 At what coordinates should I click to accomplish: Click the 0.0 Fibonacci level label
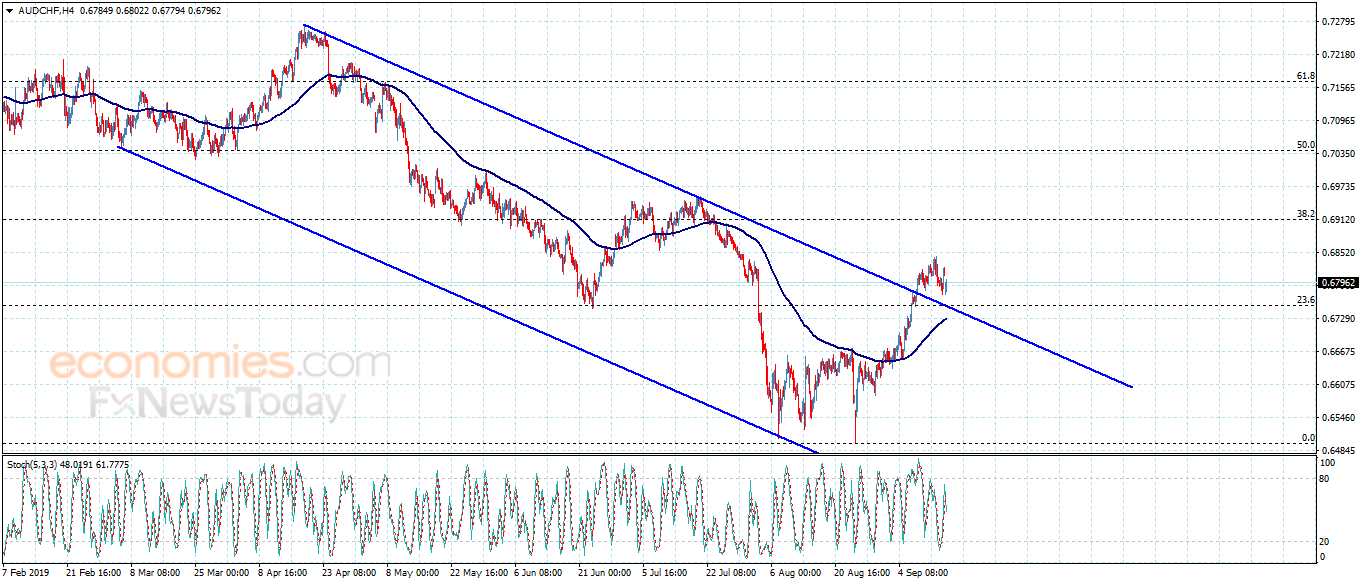tap(1308, 438)
